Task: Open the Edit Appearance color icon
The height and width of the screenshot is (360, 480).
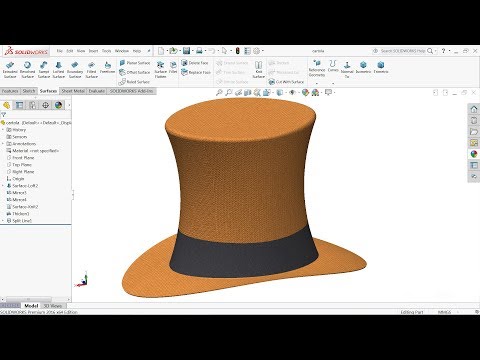Action: [x=305, y=93]
